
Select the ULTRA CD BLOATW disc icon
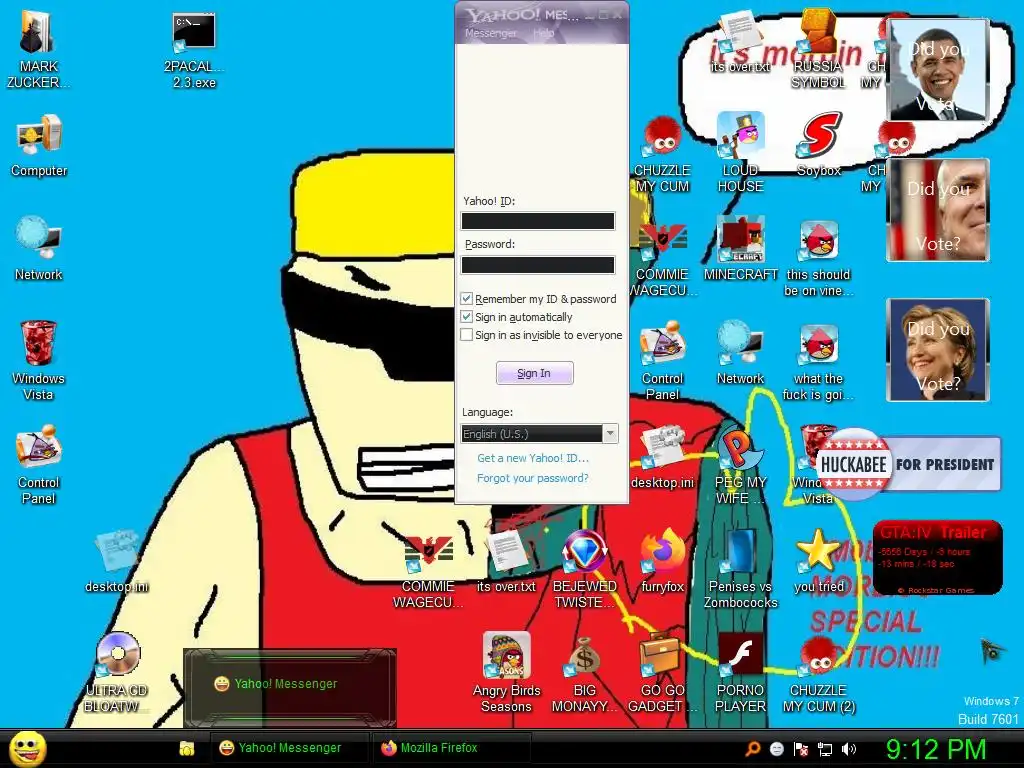pos(118,671)
